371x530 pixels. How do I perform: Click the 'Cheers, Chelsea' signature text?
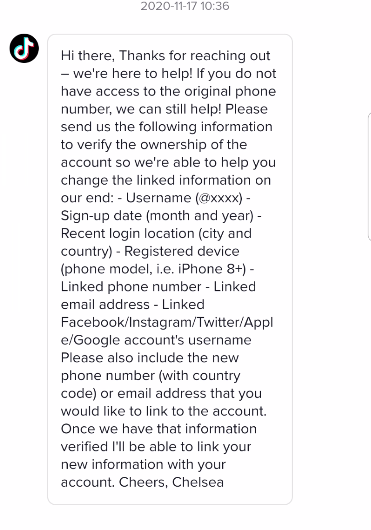(x=171, y=482)
